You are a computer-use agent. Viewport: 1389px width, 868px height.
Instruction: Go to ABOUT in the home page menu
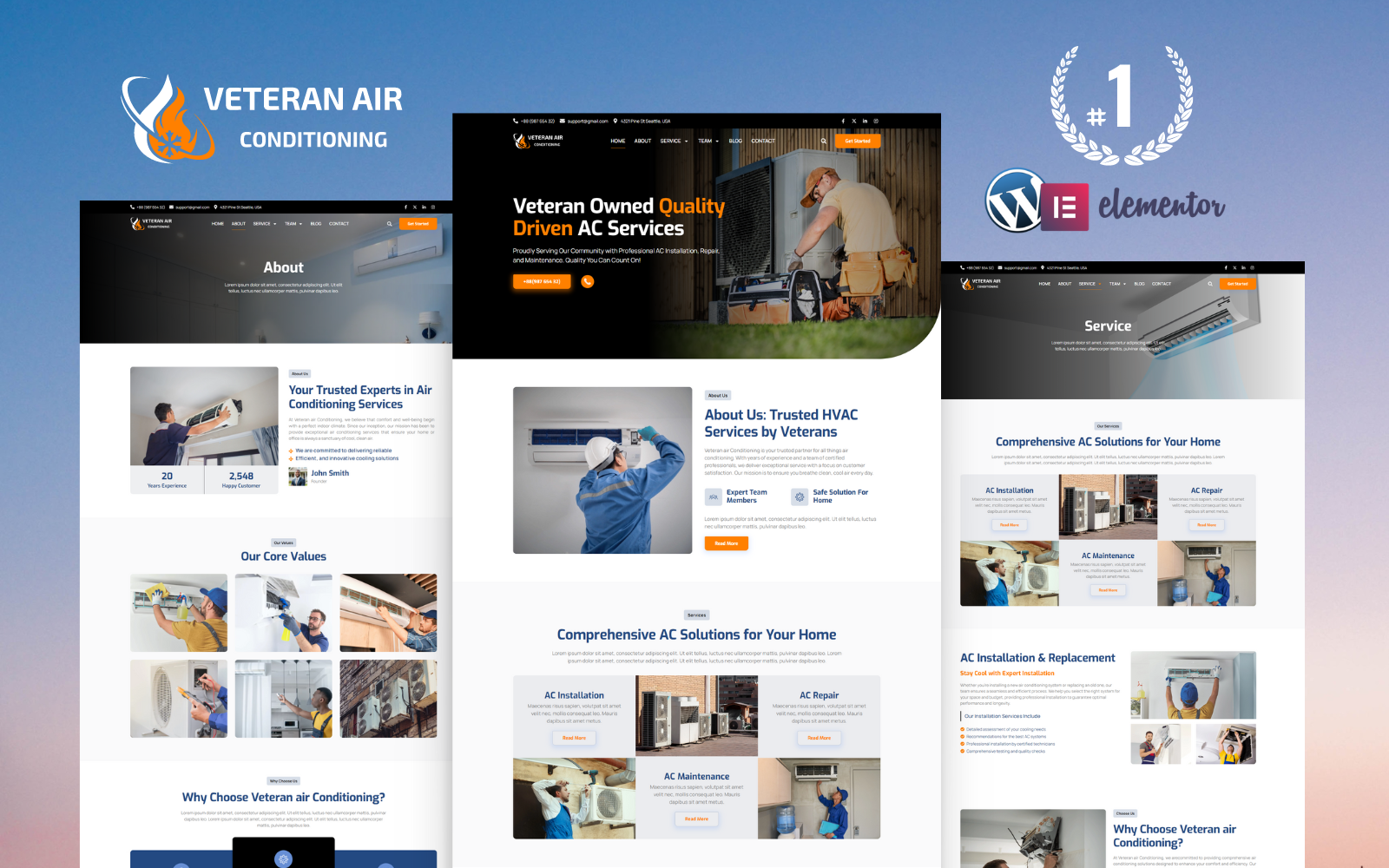pyautogui.click(x=642, y=141)
